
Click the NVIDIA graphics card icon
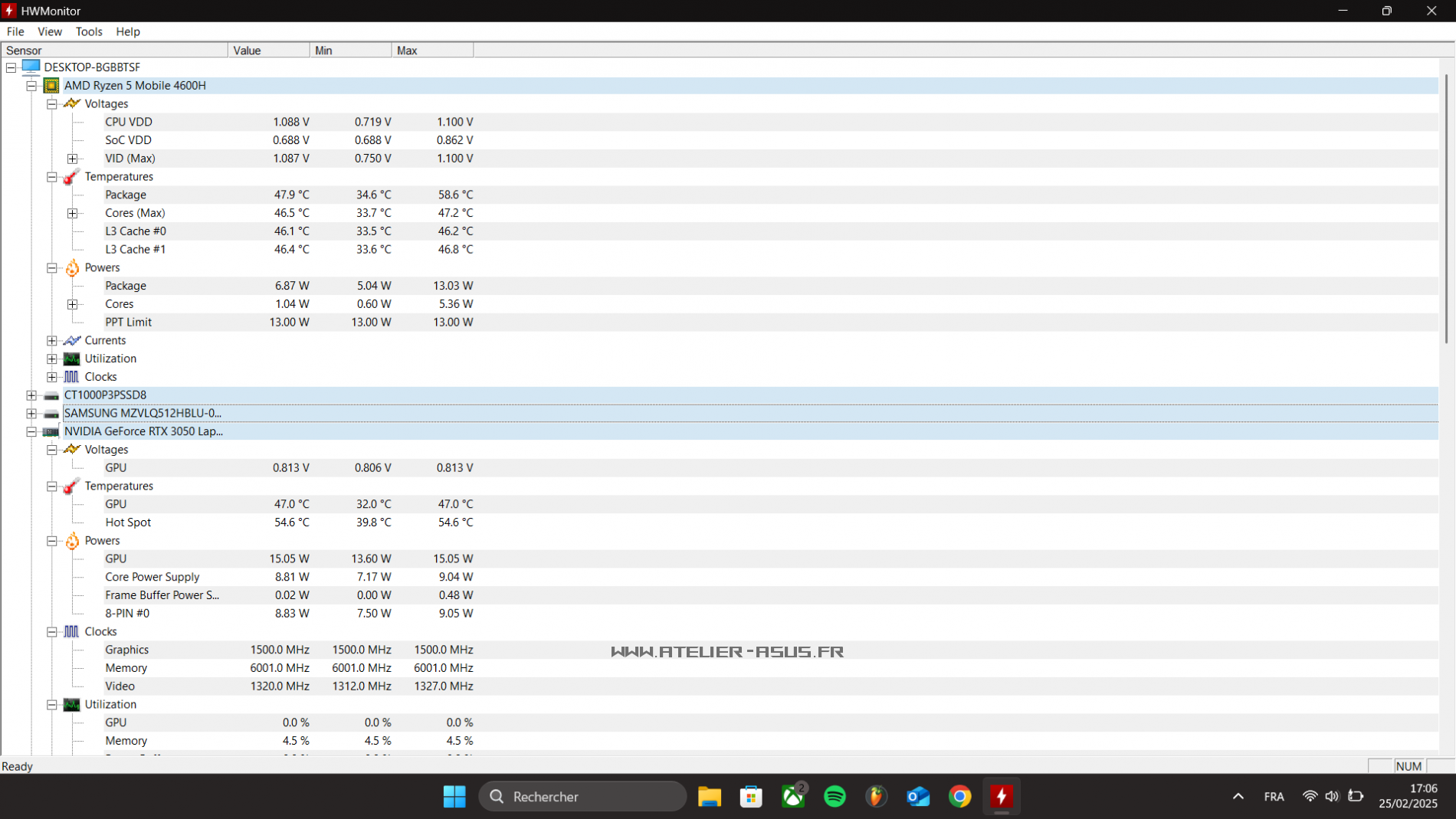51,432
